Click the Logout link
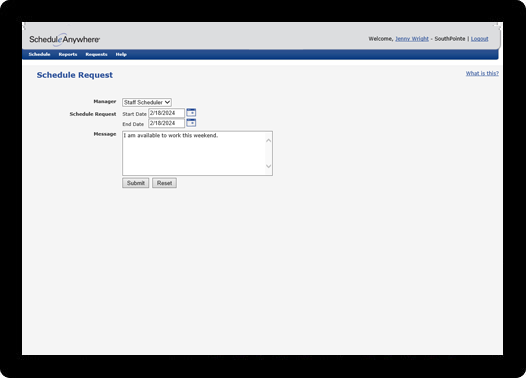The image size is (526, 378). pos(479,39)
